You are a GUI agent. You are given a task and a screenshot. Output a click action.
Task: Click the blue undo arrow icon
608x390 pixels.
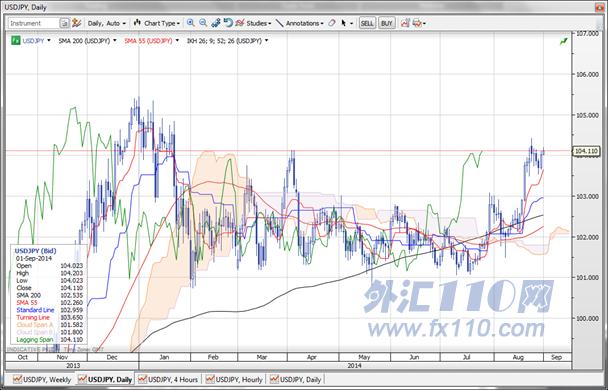[x=228, y=23]
